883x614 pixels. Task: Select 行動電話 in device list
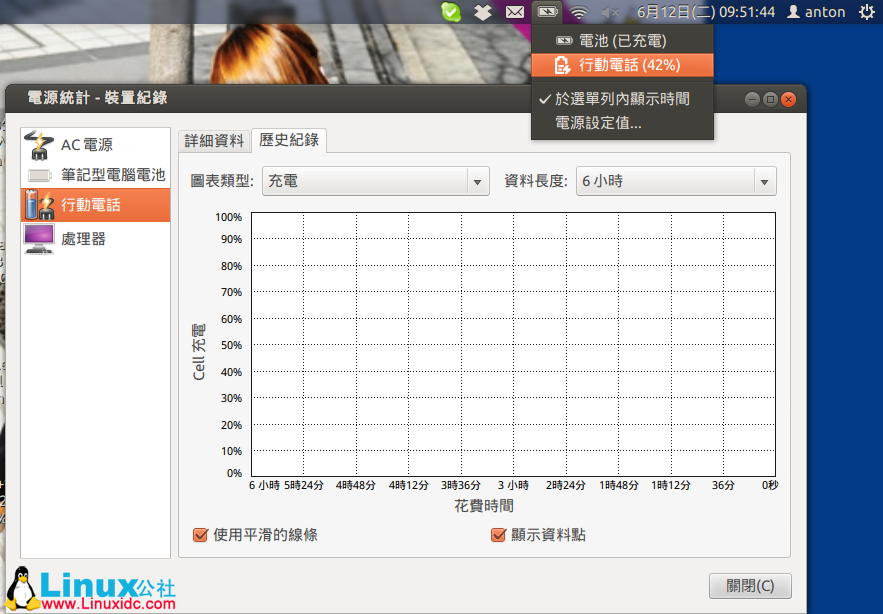tap(96, 204)
